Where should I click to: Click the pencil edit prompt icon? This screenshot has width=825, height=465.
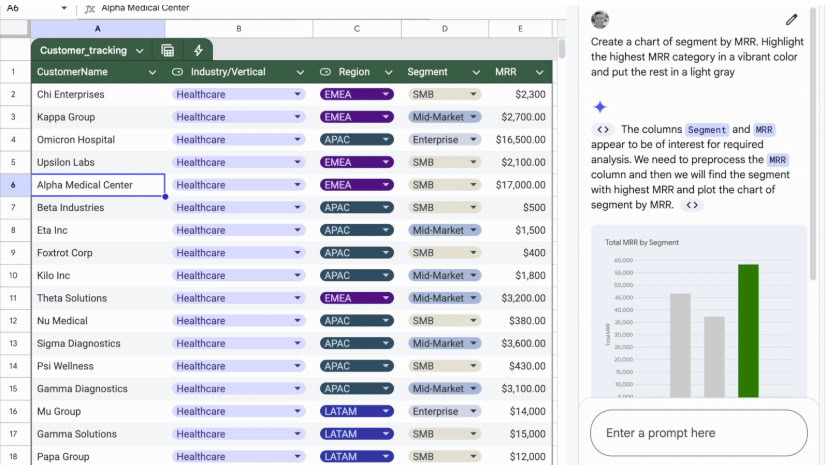[792, 19]
